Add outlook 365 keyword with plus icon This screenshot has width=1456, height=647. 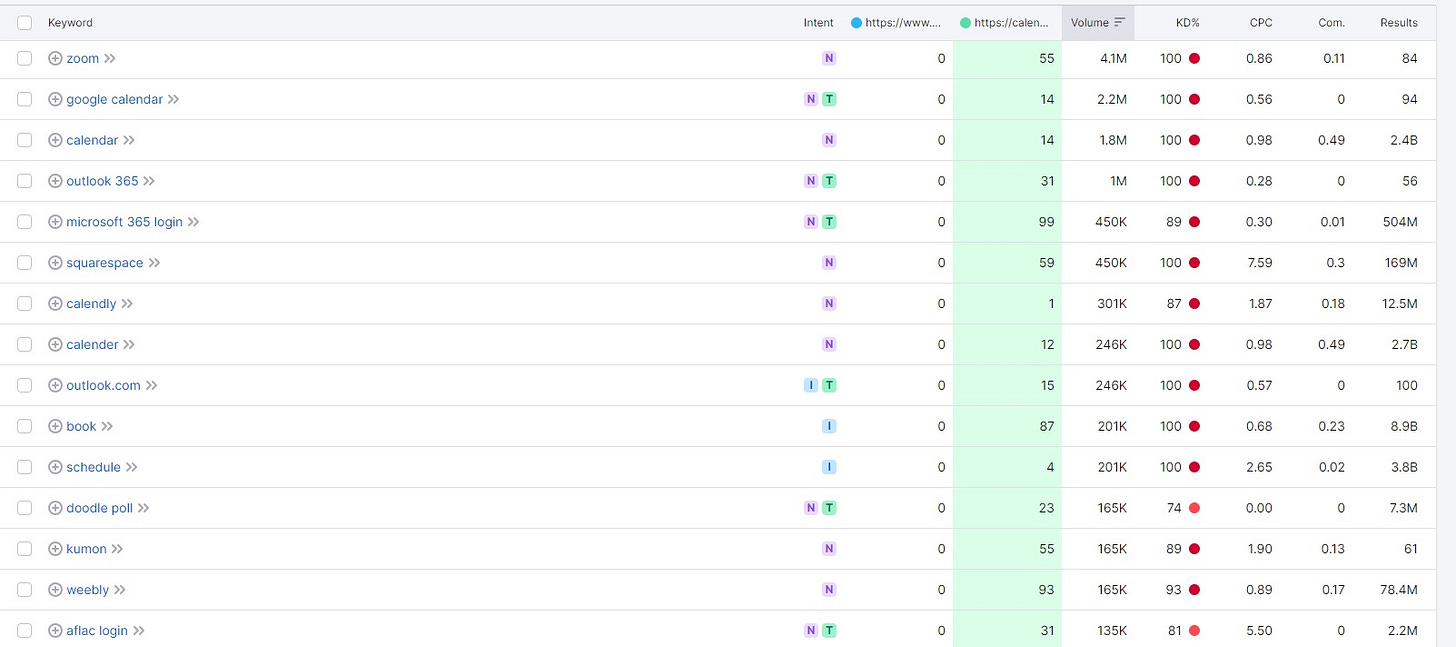(x=55, y=181)
